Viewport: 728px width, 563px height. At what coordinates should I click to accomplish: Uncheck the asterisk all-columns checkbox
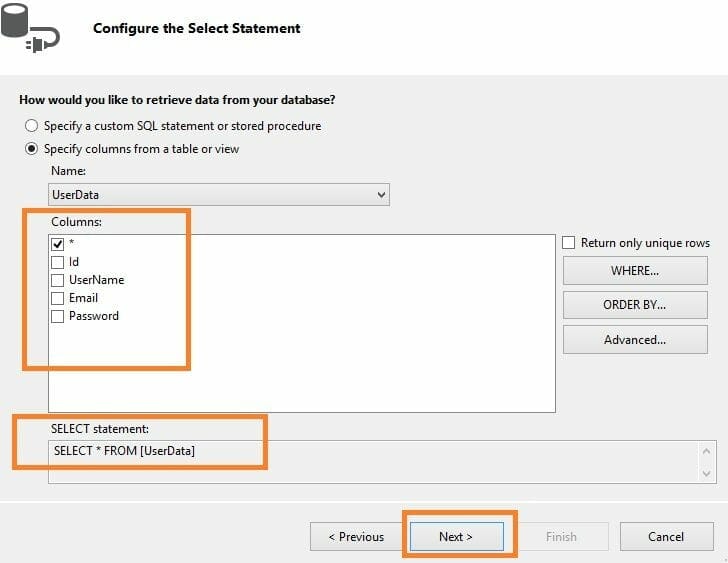coord(58,244)
